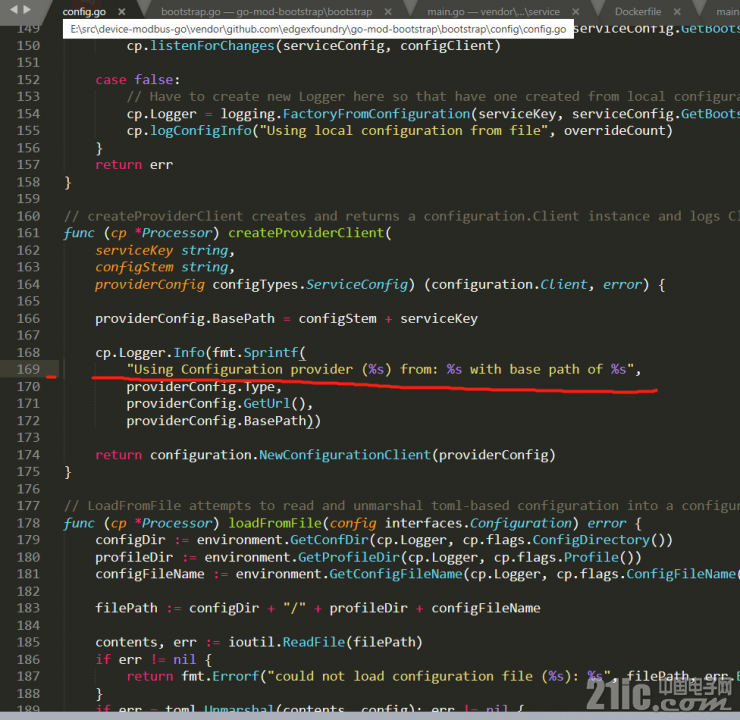Close the main.go service tab
The width and height of the screenshot is (740, 720).
pyautogui.click(x=576, y=12)
